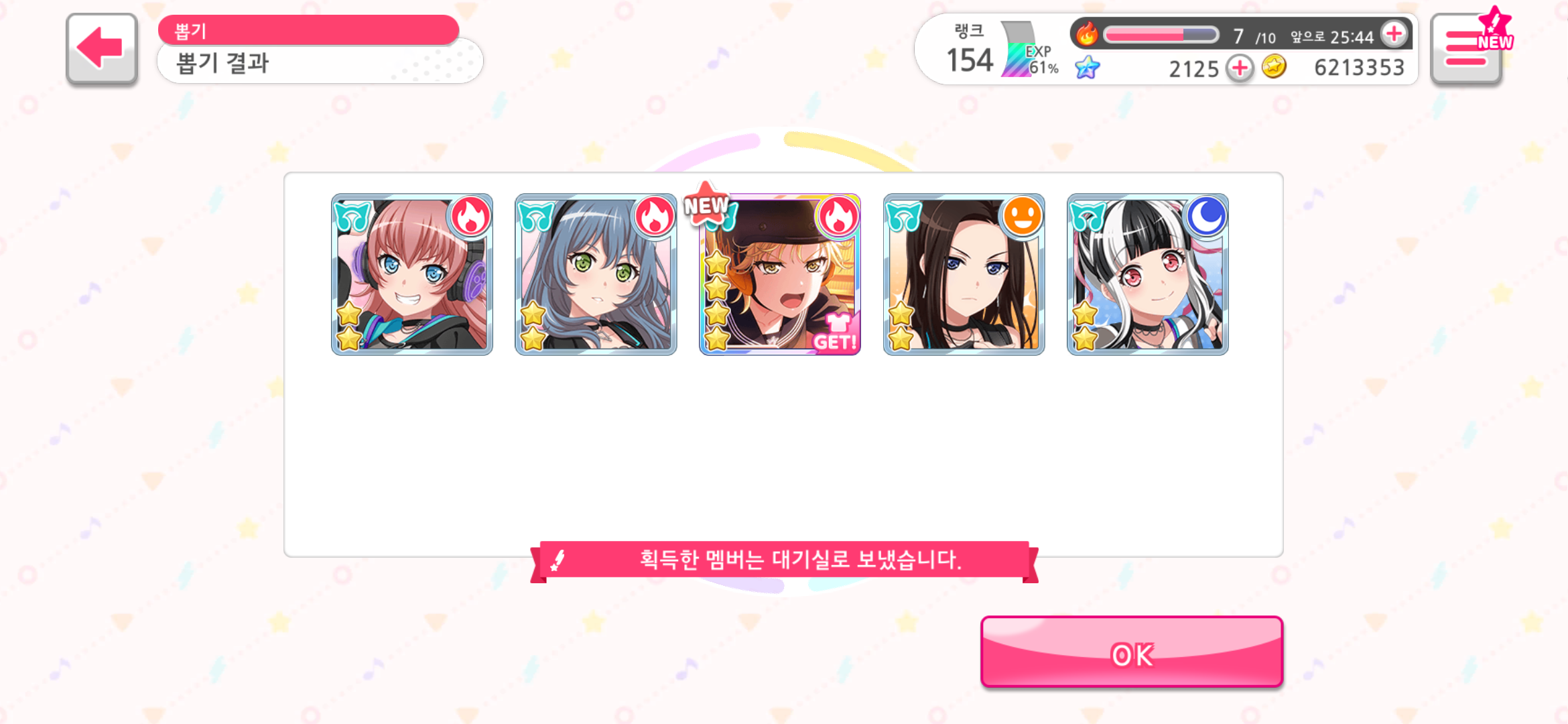
Task: Add stars with the plus beside 2125
Action: pyautogui.click(x=1240, y=68)
